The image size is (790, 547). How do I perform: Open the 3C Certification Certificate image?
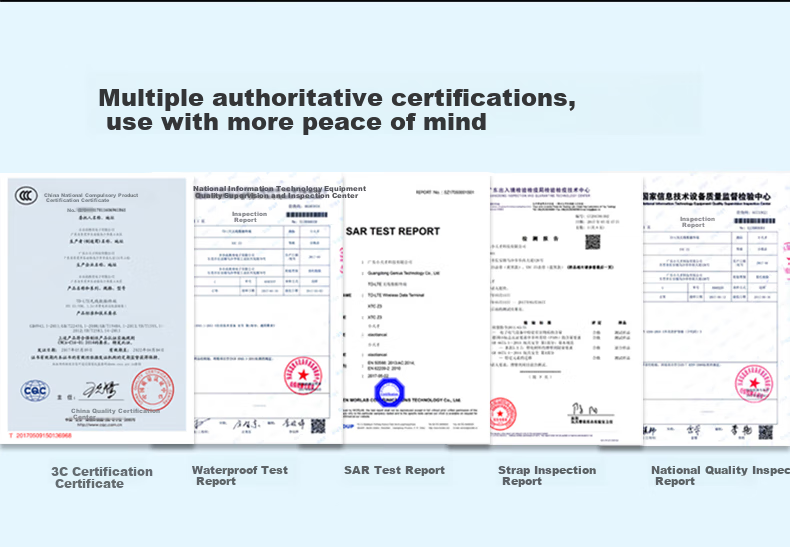pos(97,309)
